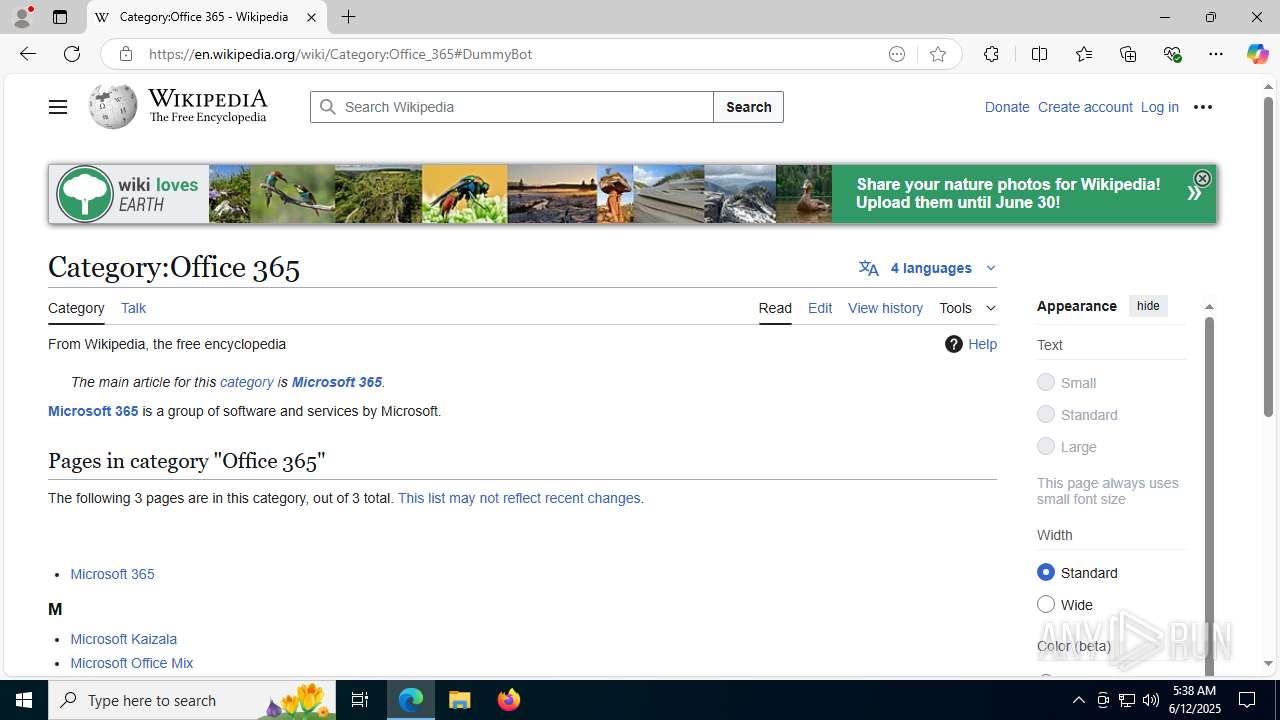Select the Standard width radio

tap(1046, 572)
